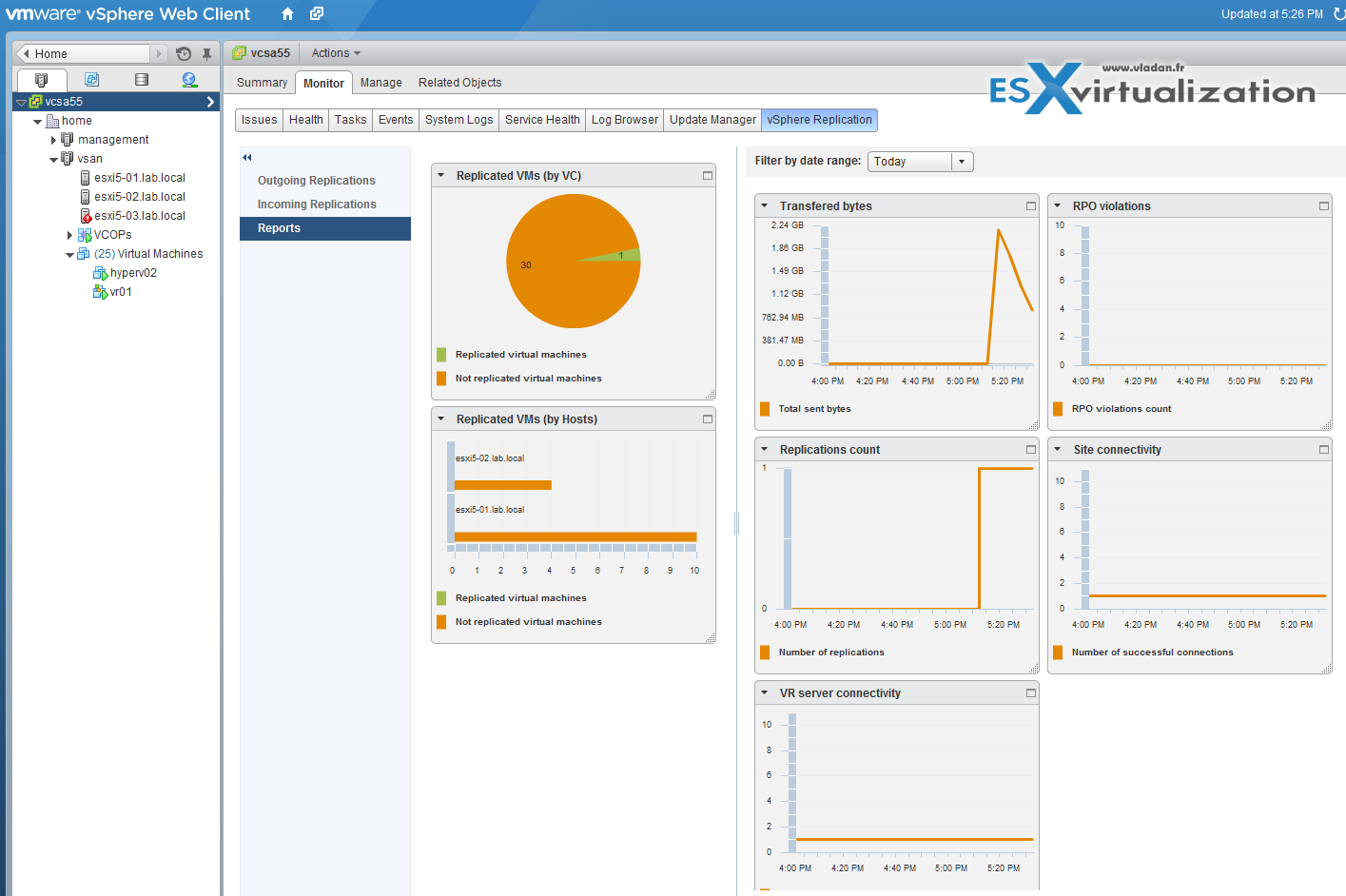Click the orange Not replicated VMs swatch by VC
The image size is (1346, 896).
pyautogui.click(x=441, y=379)
